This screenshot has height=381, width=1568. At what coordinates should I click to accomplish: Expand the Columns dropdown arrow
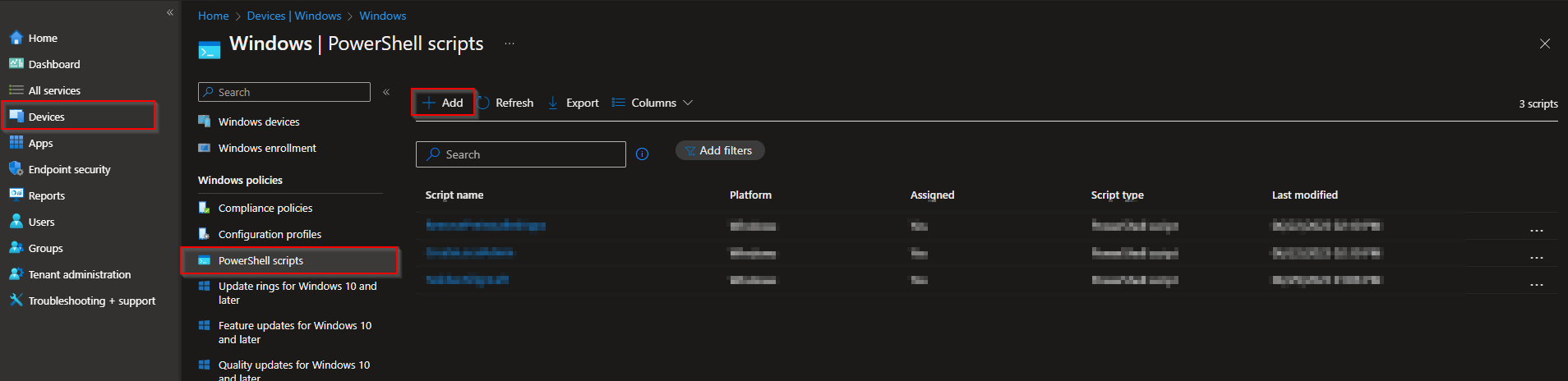pyautogui.click(x=688, y=103)
